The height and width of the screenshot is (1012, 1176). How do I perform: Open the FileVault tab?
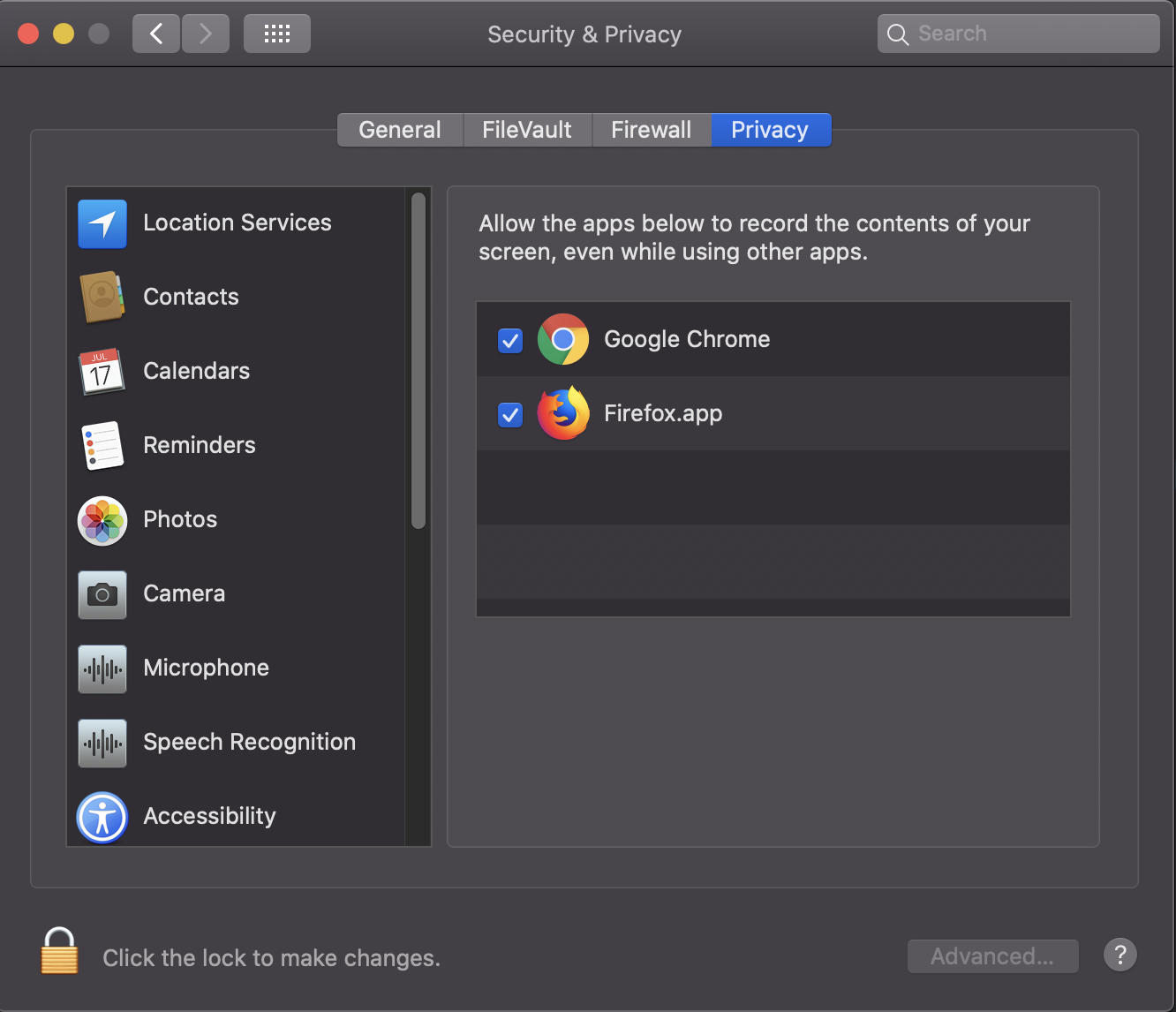tap(526, 130)
